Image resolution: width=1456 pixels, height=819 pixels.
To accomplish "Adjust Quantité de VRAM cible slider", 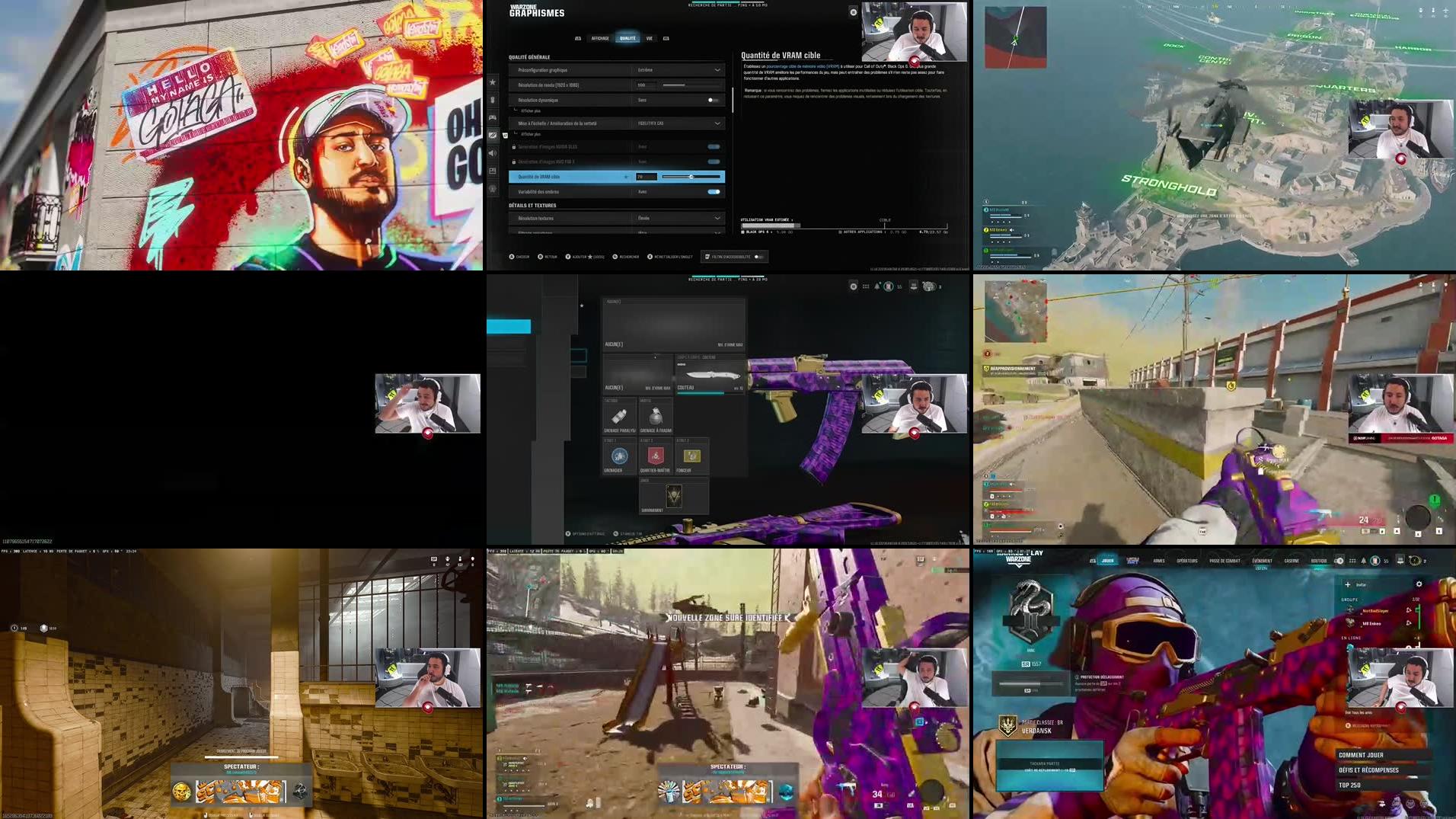I will pos(691,177).
